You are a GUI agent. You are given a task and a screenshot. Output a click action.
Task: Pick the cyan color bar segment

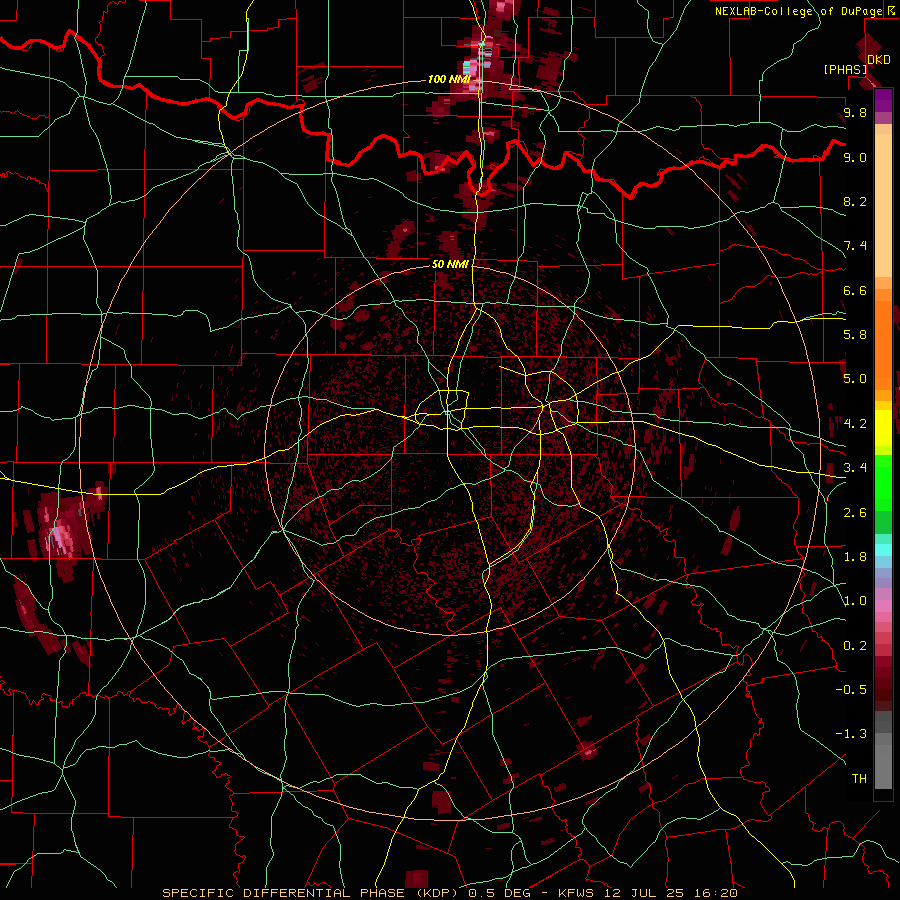click(883, 550)
